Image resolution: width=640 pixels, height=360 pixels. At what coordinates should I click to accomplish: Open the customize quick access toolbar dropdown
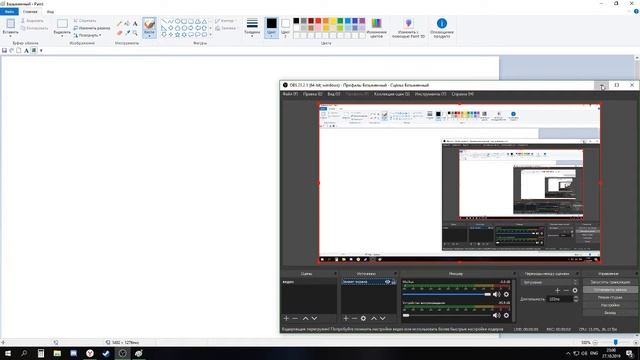(41, 51)
